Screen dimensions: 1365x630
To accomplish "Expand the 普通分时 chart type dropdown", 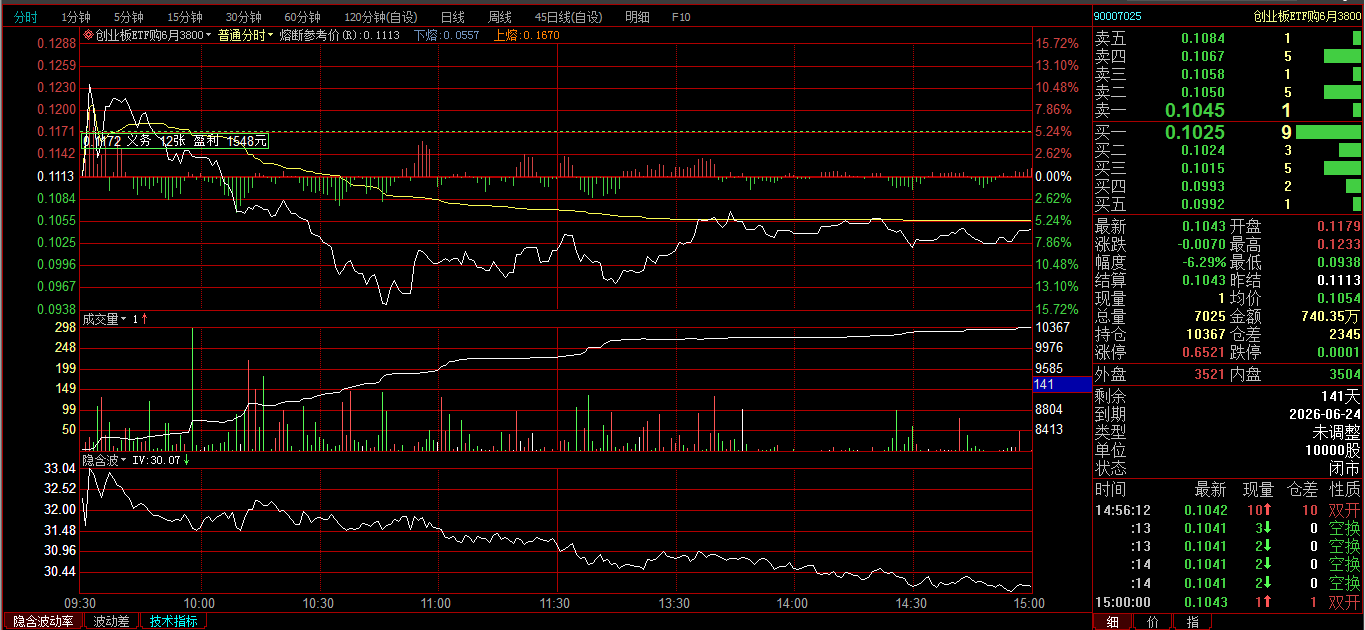I will click(x=245, y=35).
